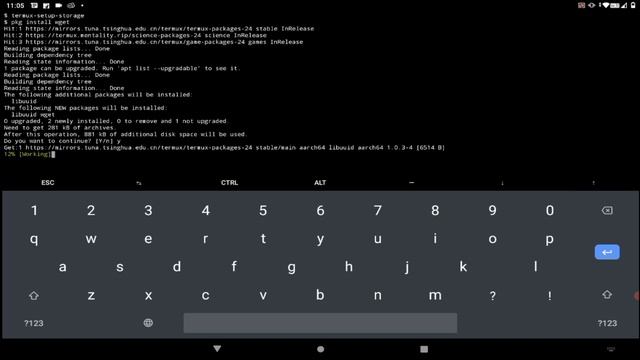This screenshot has width=640, height=360.
Task: Tap the globe language switch key
Action: point(148,323)
